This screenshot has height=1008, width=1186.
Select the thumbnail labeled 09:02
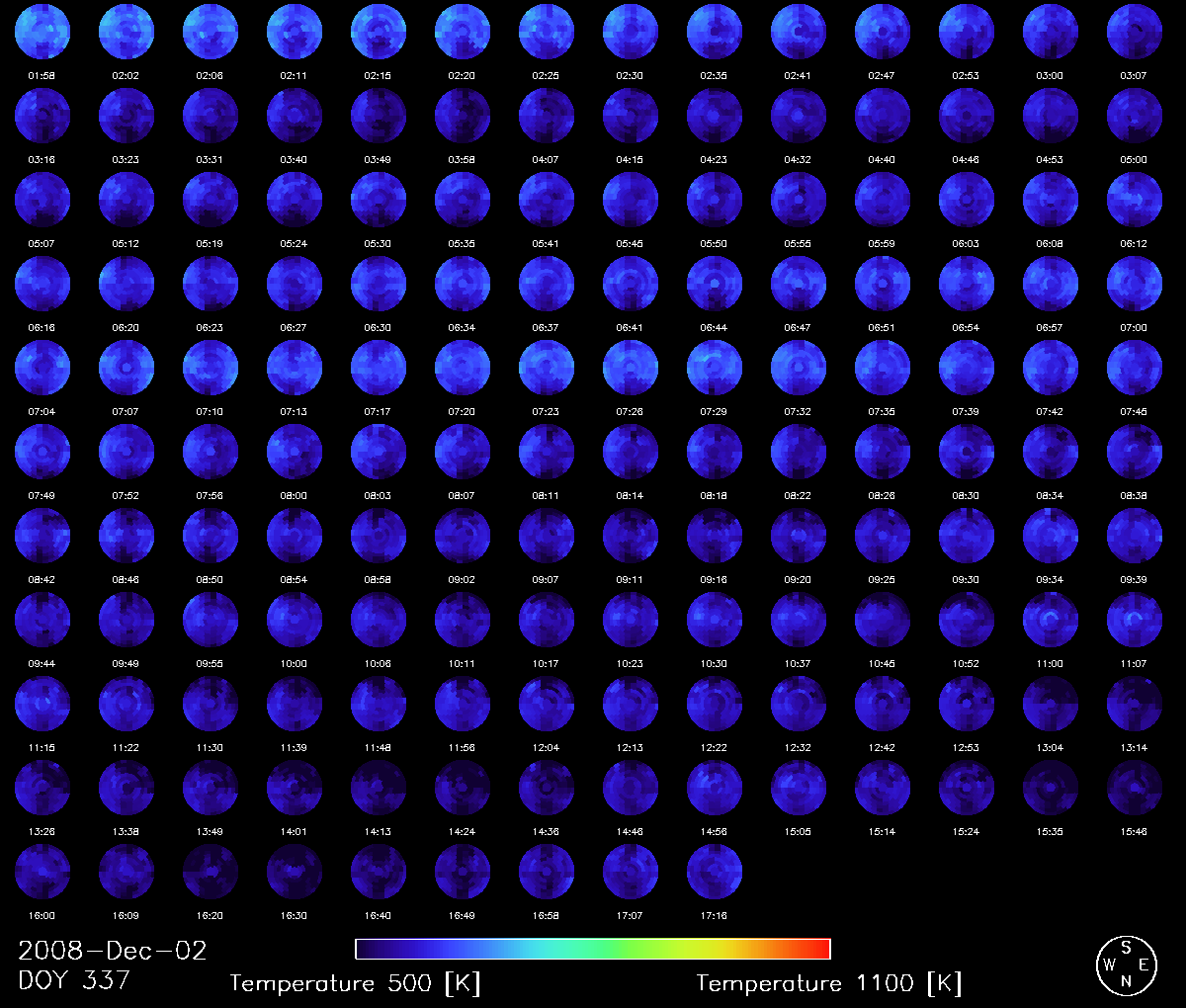[x=463, y=536]
